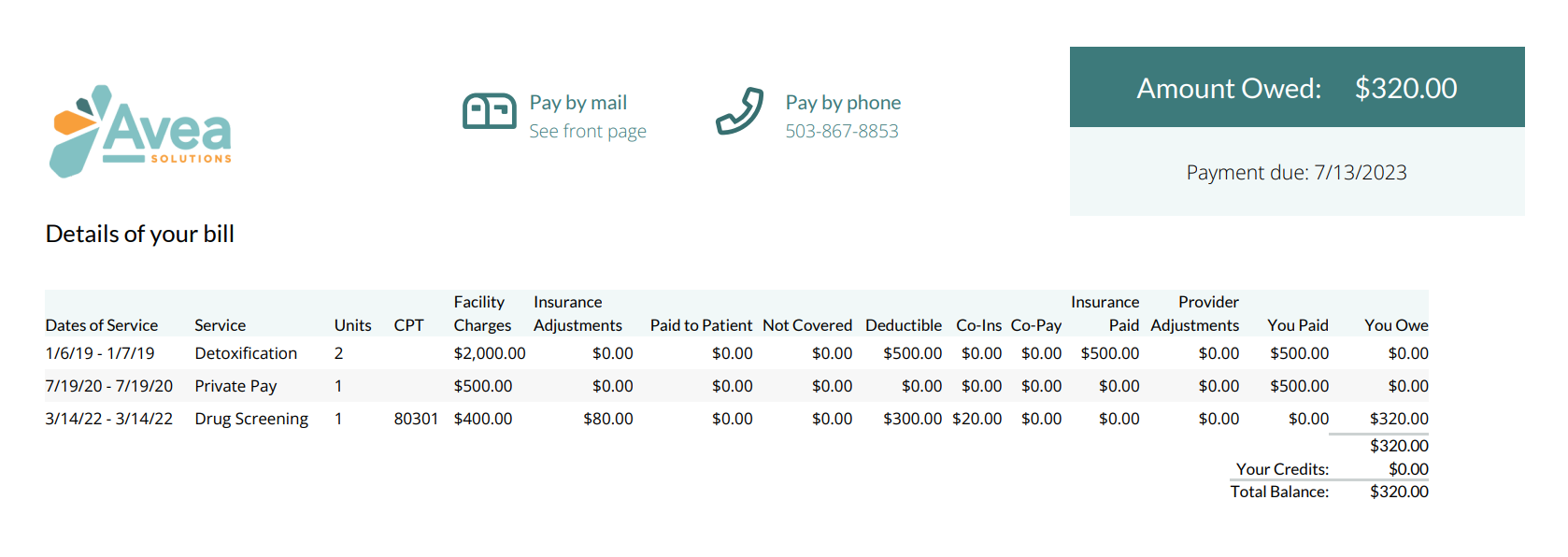Image resolution: width=1568 pixels, height=557 pixels.
Task: Click the Total Balance label
Action: click(x=1279, y=492)
